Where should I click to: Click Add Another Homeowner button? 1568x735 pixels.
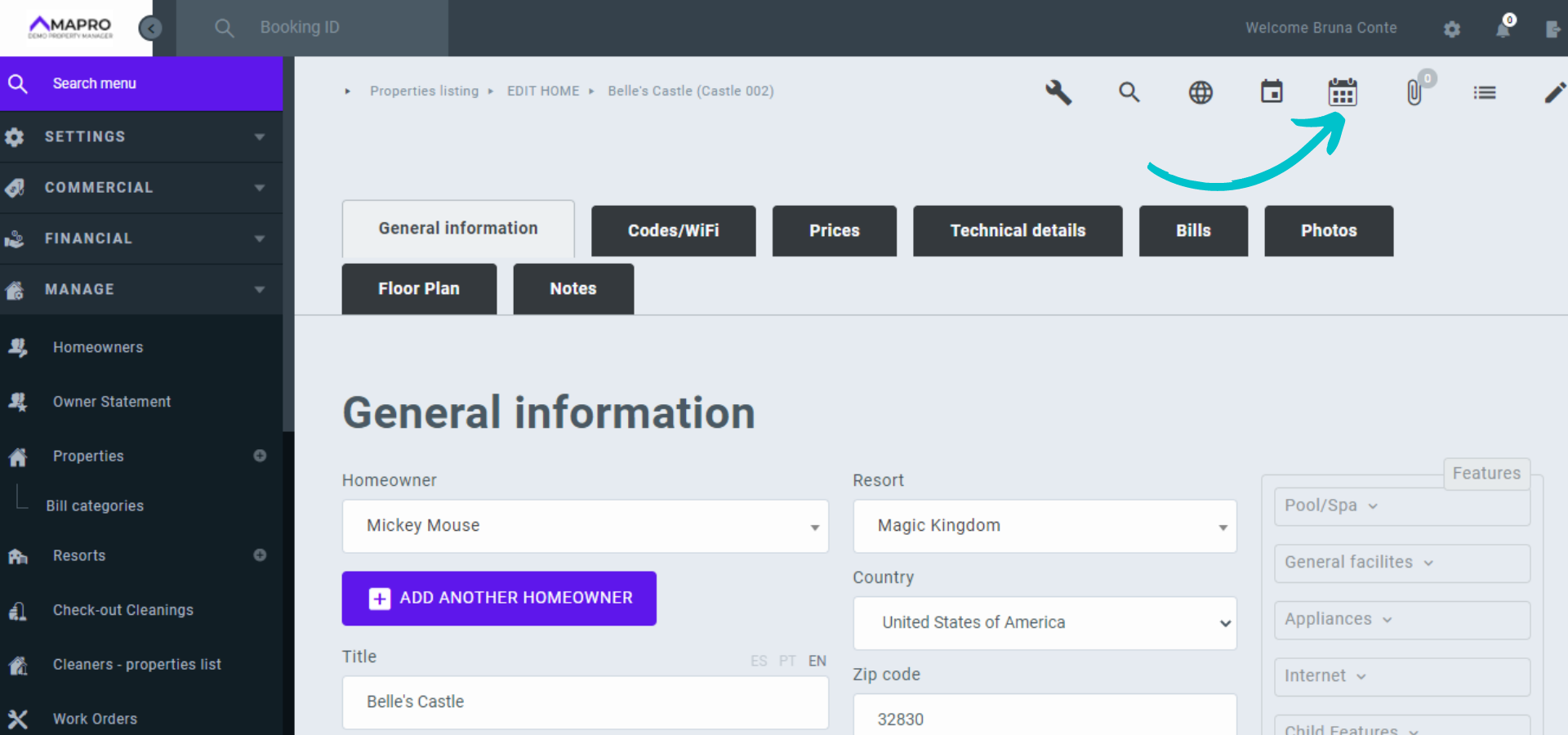click(x=499, y=599)
